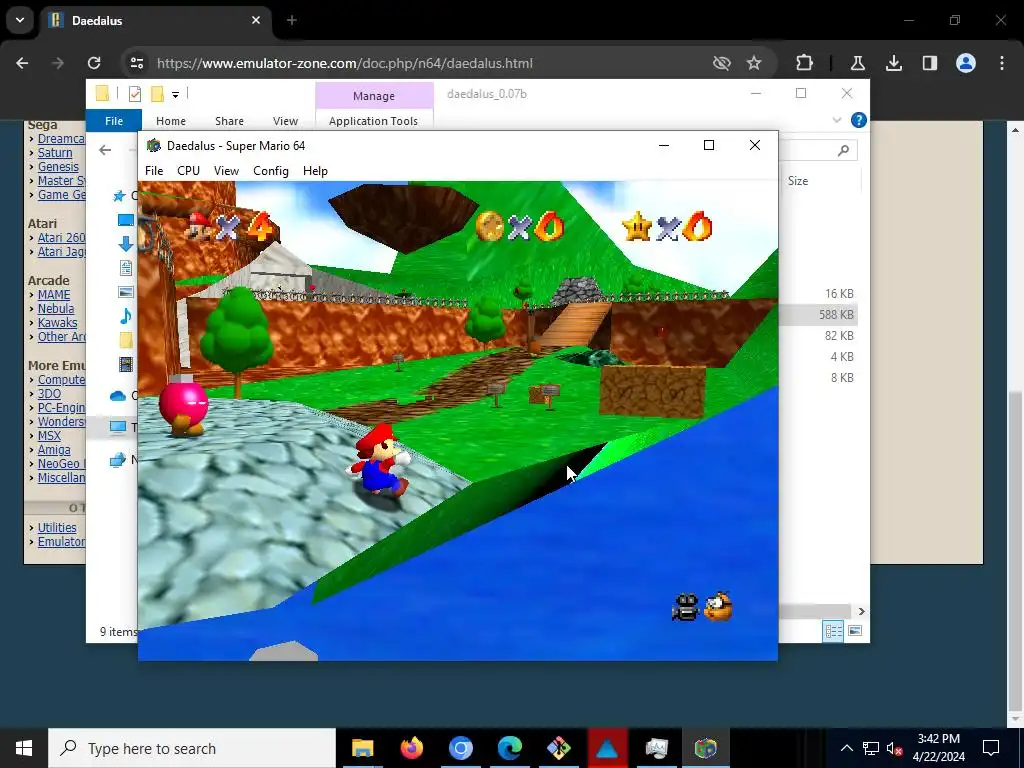The image size is (1024, 768).
Task: Select Videos film icon in Explorer sidebar
Action: pos(125,364)
